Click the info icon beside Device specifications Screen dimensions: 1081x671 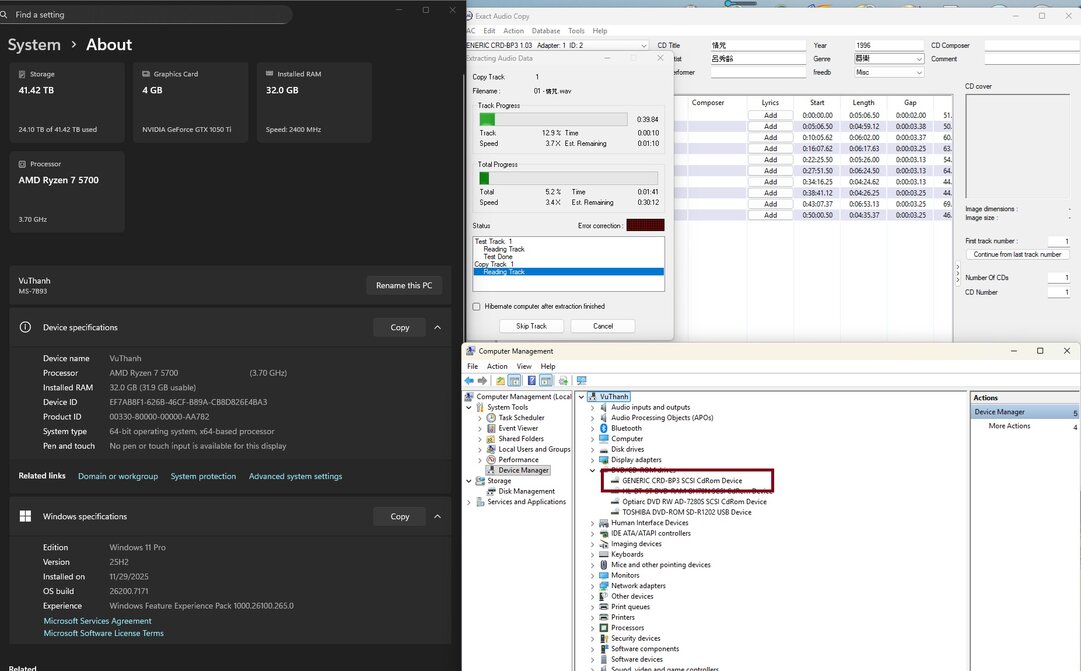(26, 327)
